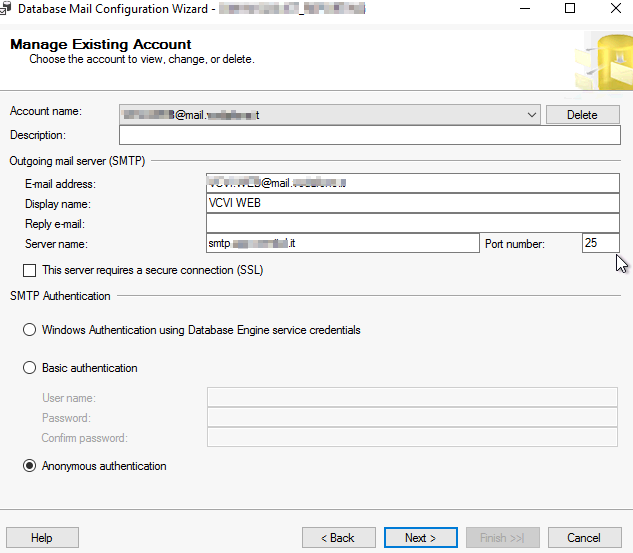Click the E-mail address input field
The width and height of the screenshot is (633, 553).
point(412,184)
